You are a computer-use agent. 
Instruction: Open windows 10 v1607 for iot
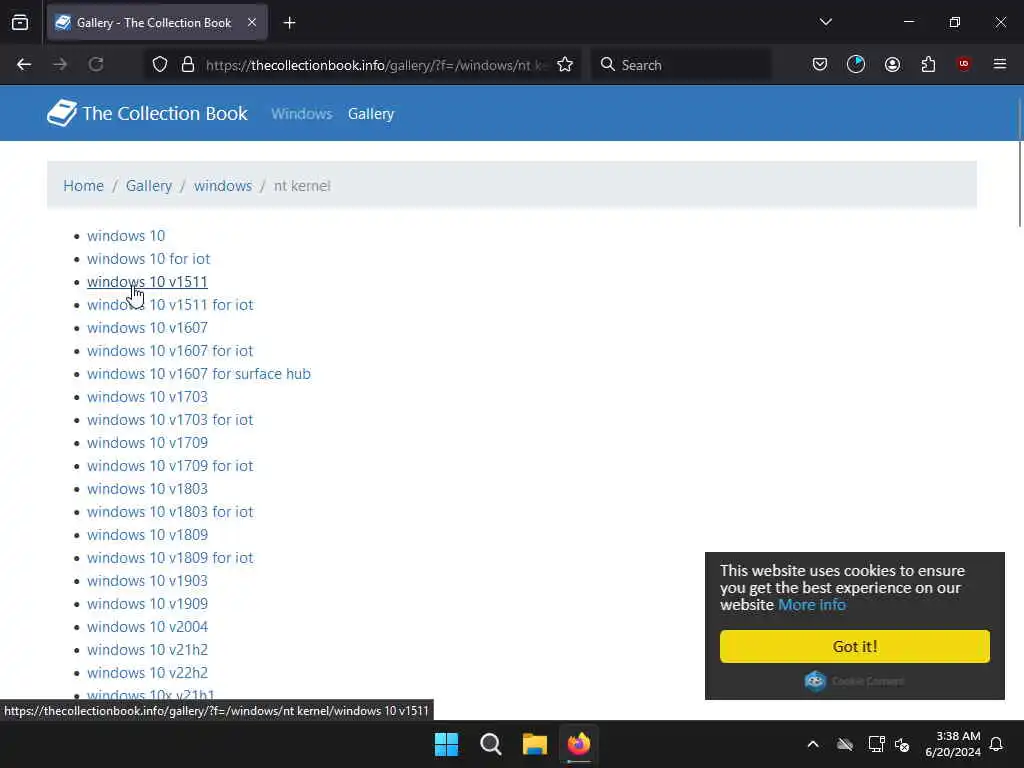170,351
